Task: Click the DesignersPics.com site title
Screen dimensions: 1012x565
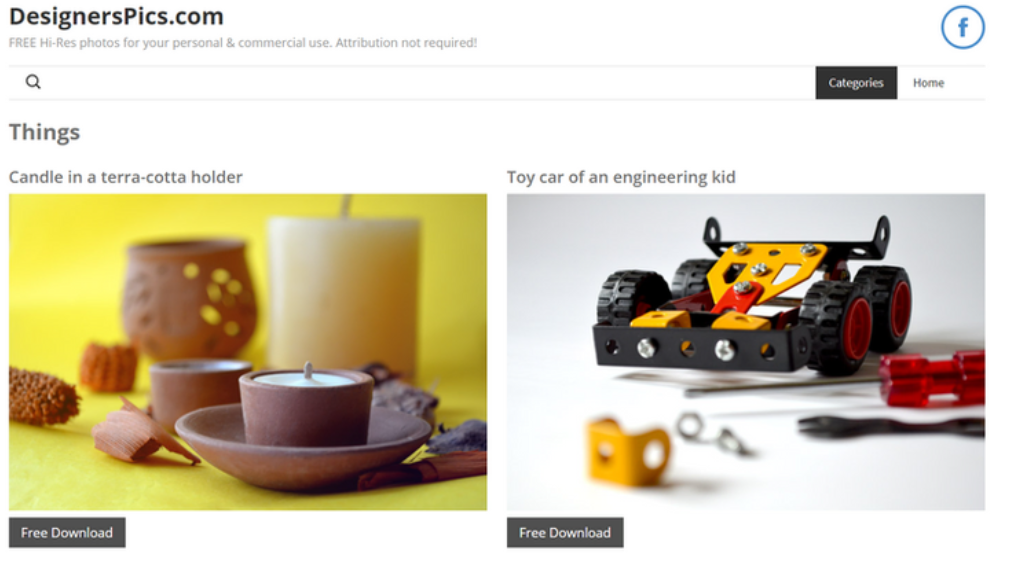Action: 116,16
